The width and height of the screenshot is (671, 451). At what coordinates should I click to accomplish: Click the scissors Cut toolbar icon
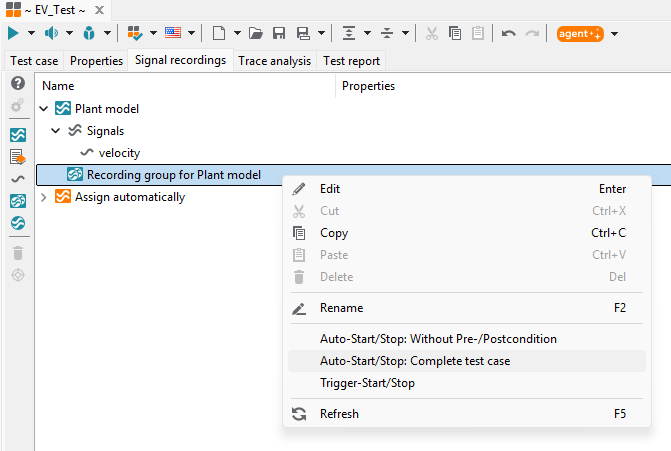432,33
